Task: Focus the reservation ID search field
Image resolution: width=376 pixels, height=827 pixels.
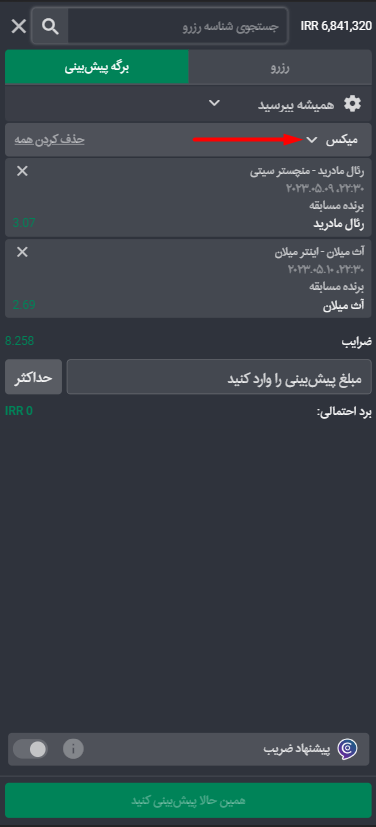Action: 178,26
